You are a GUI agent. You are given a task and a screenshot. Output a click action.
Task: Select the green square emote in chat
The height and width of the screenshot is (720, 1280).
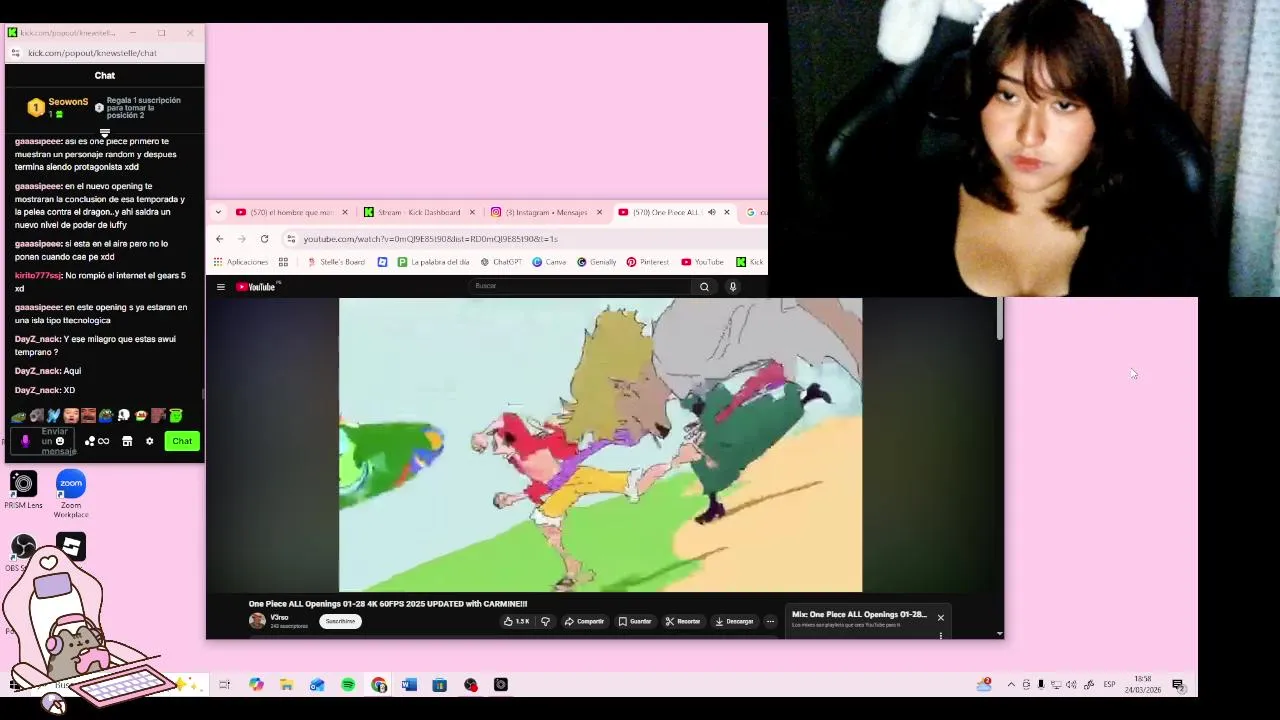point(176,415)
